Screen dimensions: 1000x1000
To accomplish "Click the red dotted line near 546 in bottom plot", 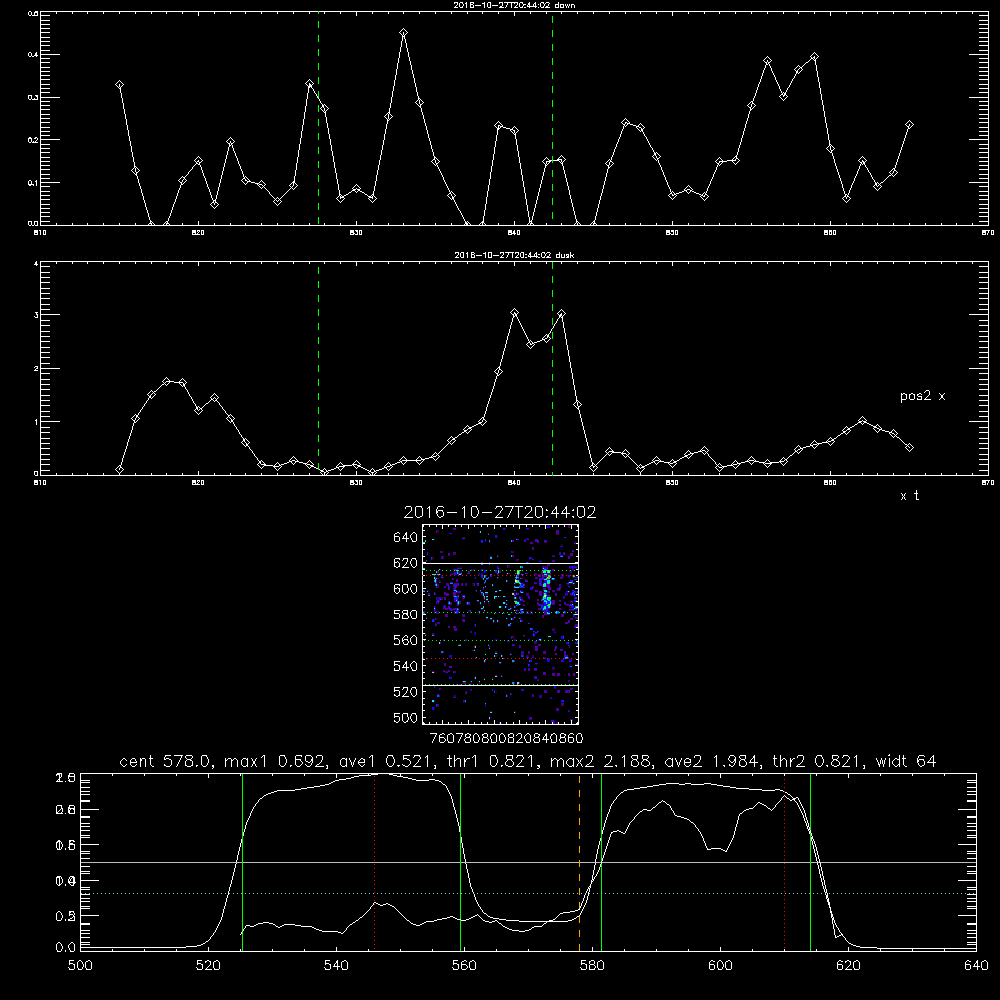I will point(374,862).
